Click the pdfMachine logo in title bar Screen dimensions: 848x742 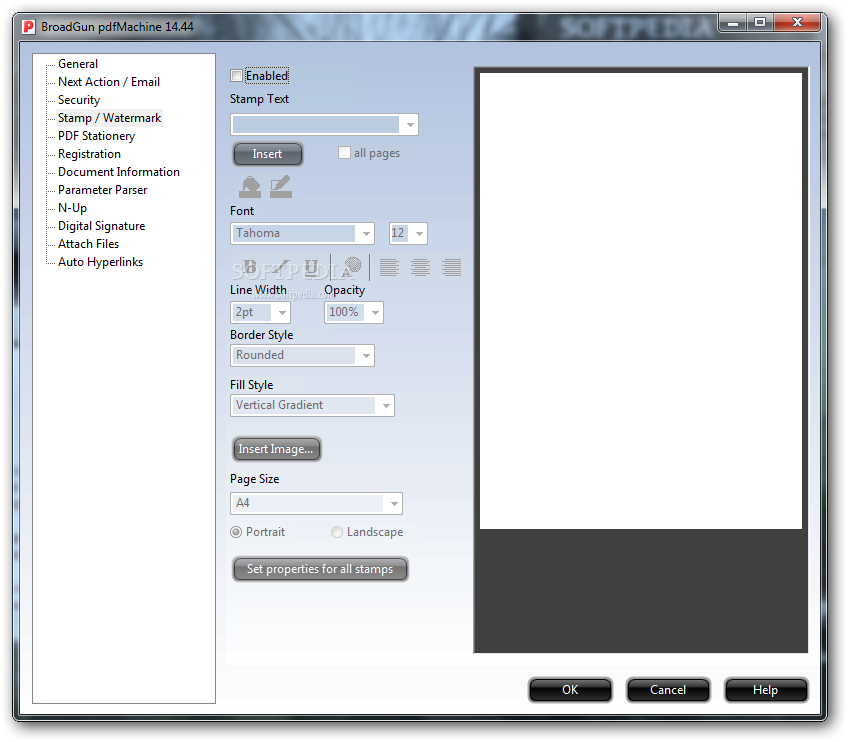29,26
